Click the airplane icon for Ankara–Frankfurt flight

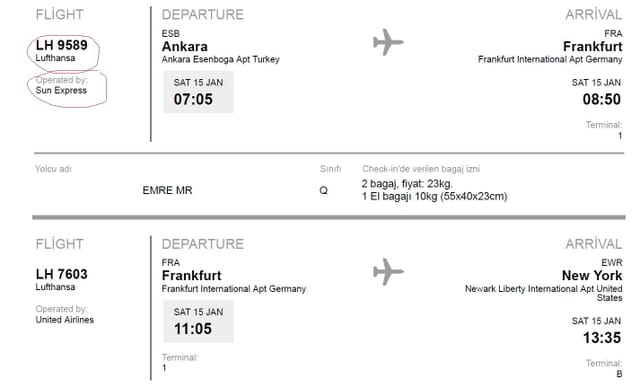click(x=388, y=42)
